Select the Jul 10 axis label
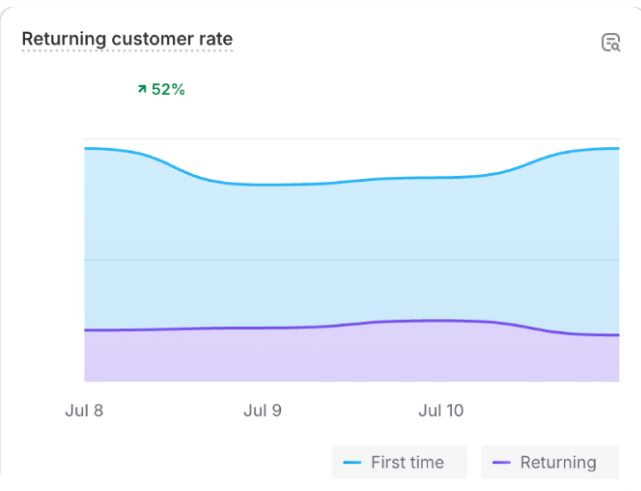This screenshot has height=491, width=641. [x=441, y=410]
